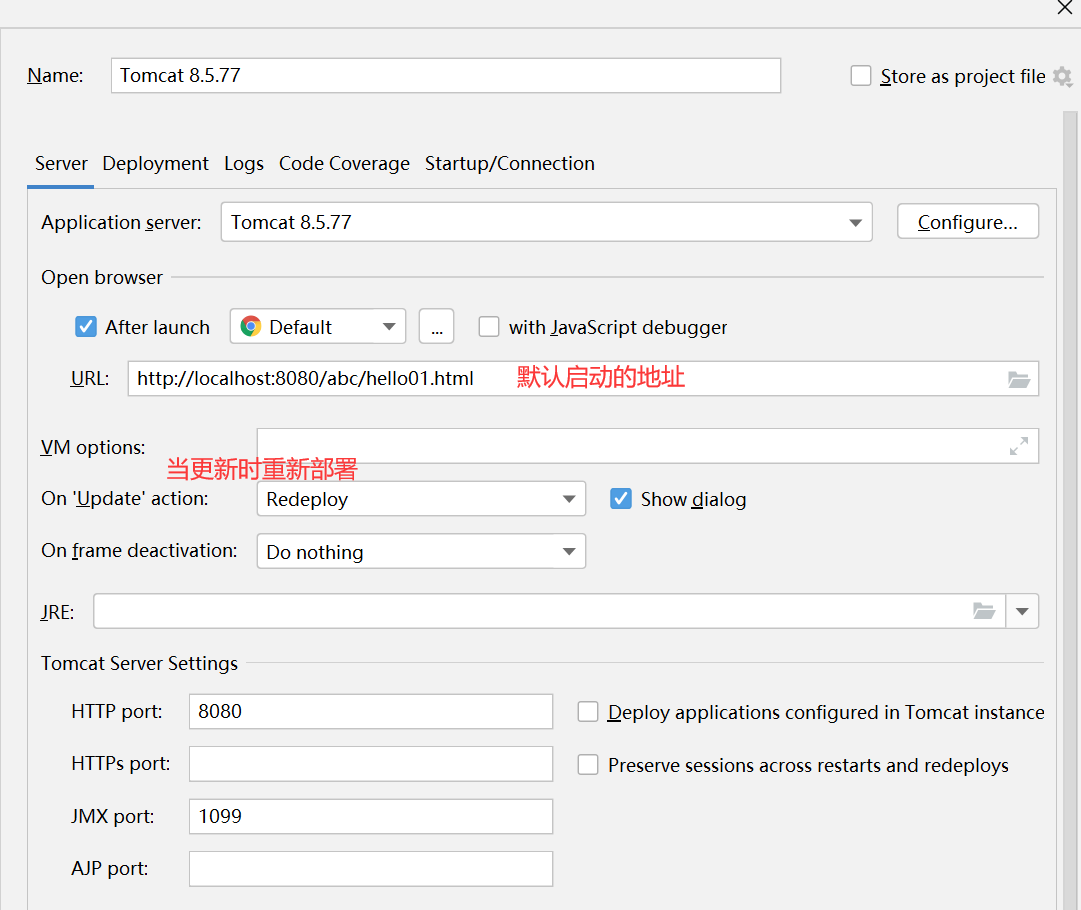
Task: Open the JRE dropdown arrow
Action: click(x=1022, y=611)
